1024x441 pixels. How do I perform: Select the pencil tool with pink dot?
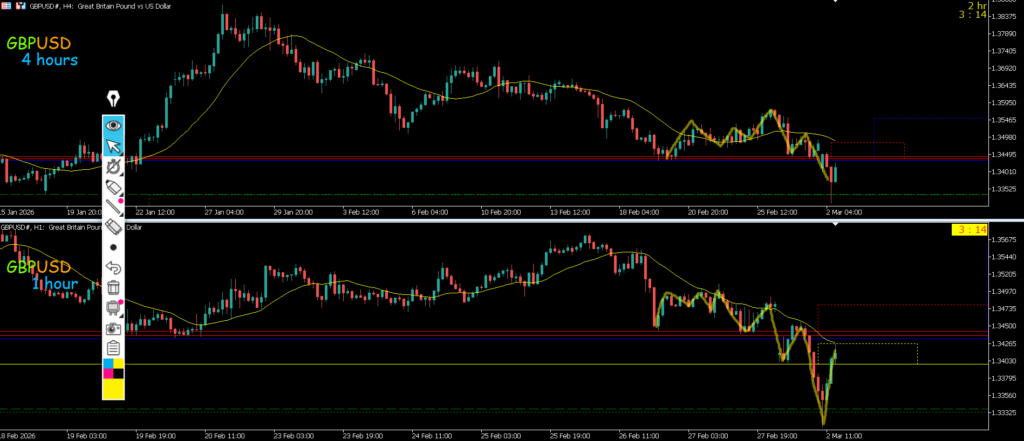[x=113, y=207]
